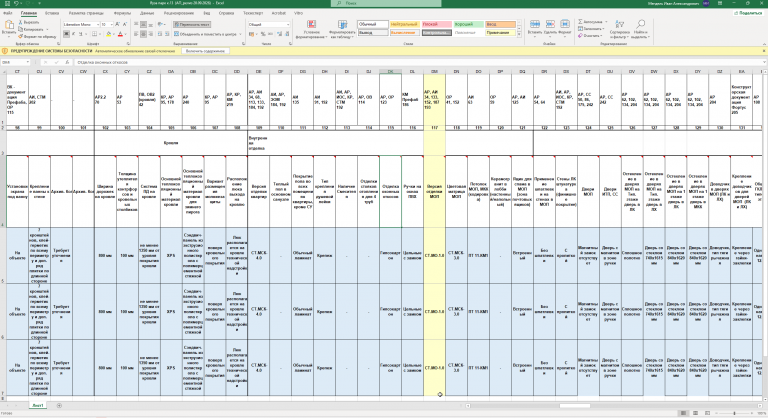The height and width of the screenshot is (418, 768).
Task: Click Fill (Заполнить) icon
Action: [x=580, y=29]
